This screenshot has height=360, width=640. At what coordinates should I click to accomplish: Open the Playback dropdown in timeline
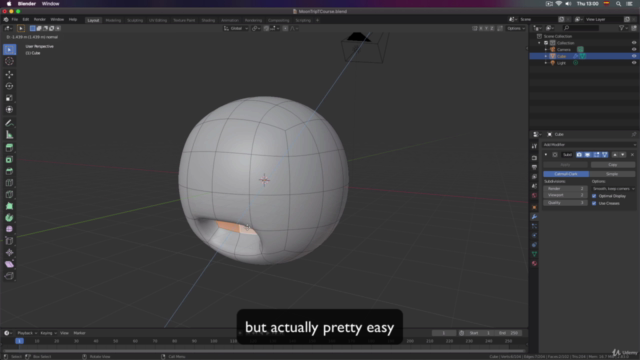click(27, 333)
